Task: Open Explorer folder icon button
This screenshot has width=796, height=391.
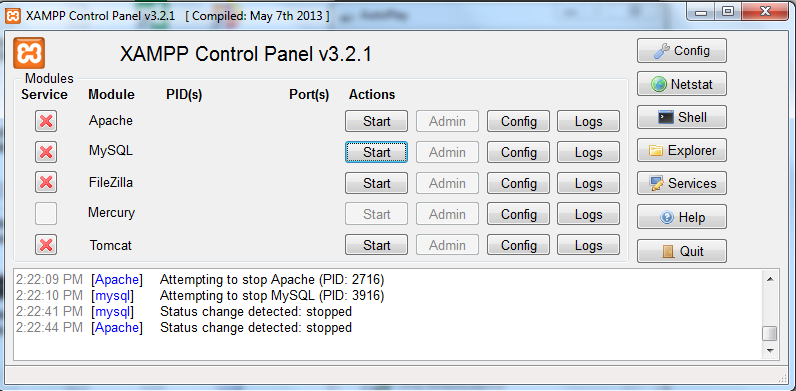Action: tap(682, 150)
